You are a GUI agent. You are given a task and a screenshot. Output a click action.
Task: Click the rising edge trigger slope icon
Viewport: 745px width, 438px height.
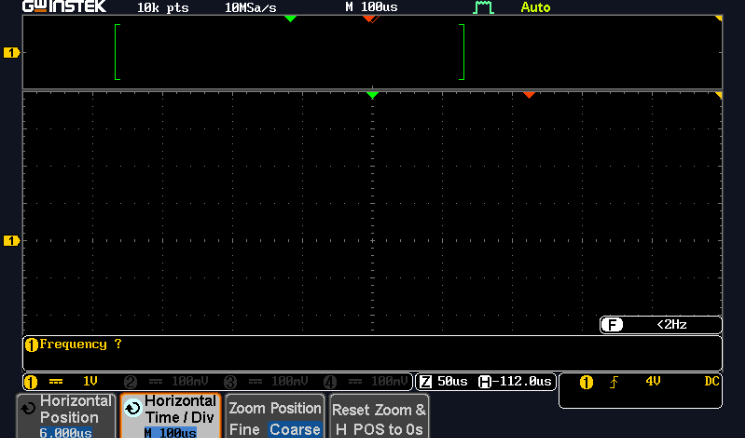coord(613,382)
